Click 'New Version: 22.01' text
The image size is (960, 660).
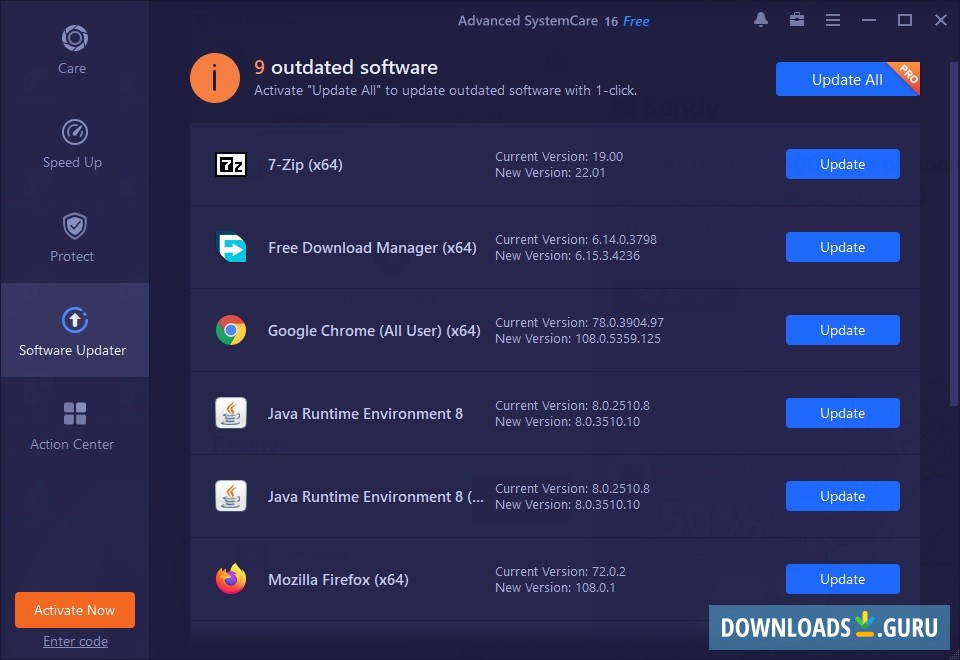550,173
